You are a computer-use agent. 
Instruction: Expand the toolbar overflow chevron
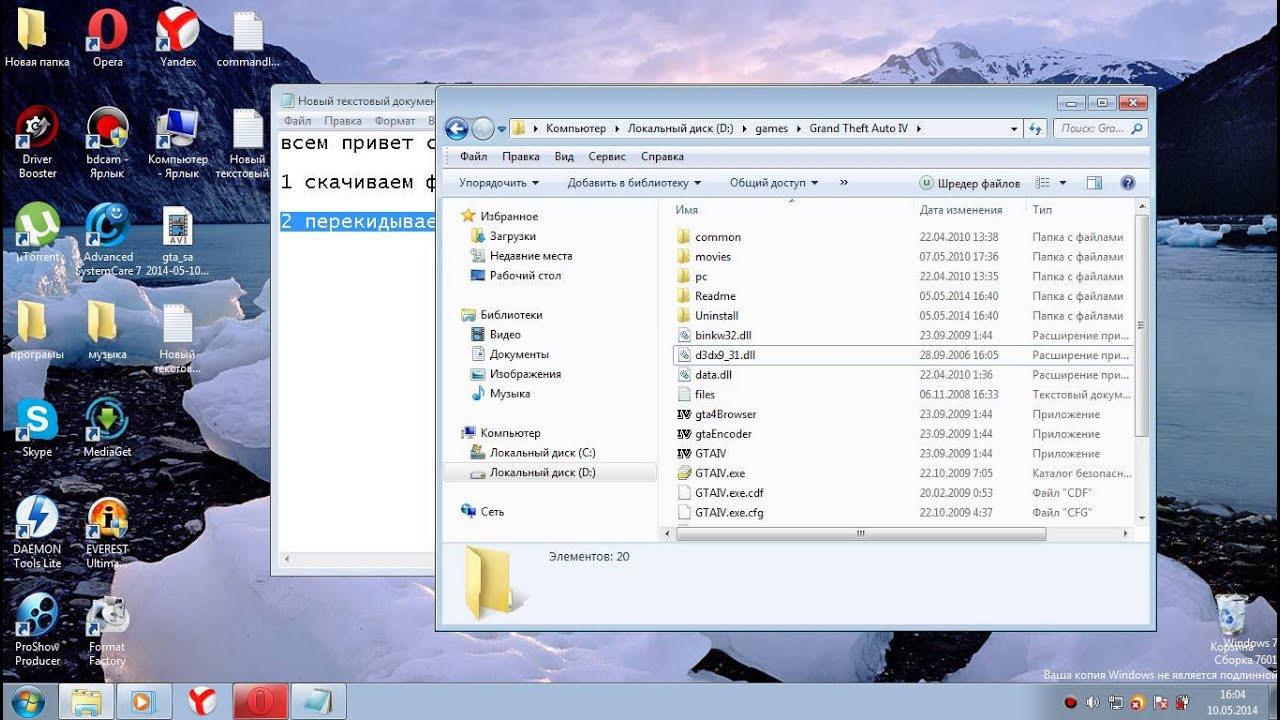point(844,183)
